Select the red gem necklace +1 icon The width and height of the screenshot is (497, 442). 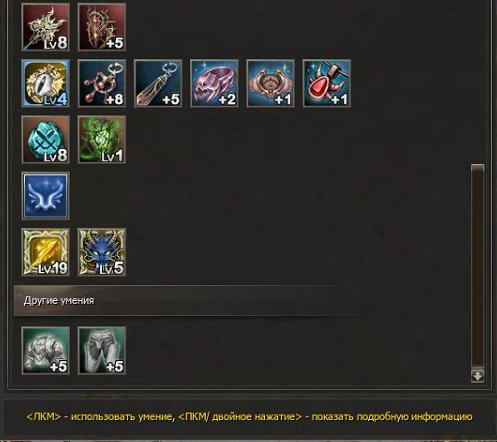coord(327,83)
